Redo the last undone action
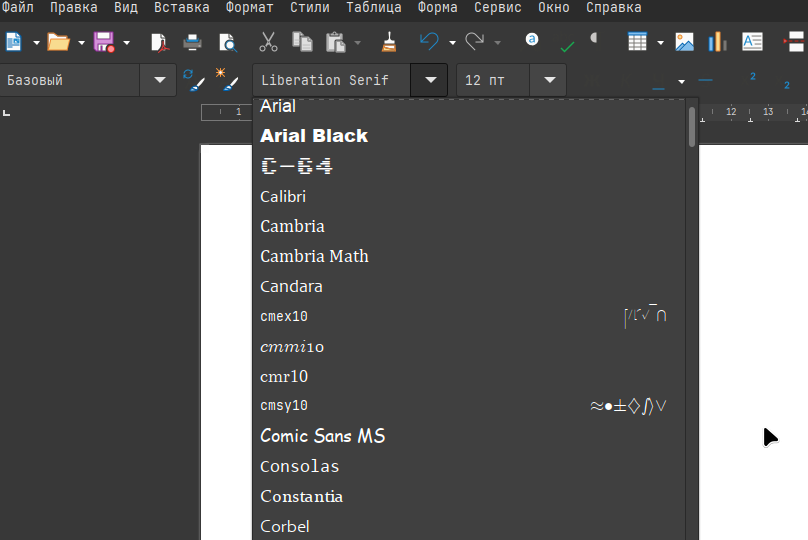The image size is (808, 540). (475, 42)
